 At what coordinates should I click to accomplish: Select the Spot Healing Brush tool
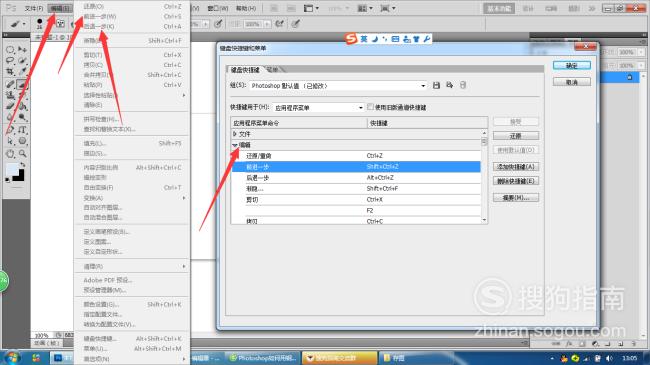[10, 84]
